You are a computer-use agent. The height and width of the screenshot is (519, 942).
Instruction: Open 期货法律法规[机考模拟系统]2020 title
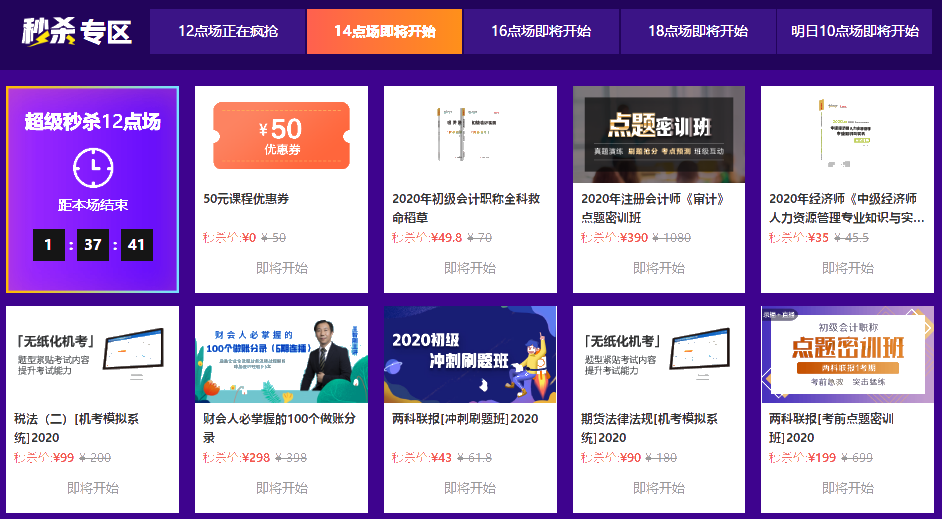coord(649,428)
